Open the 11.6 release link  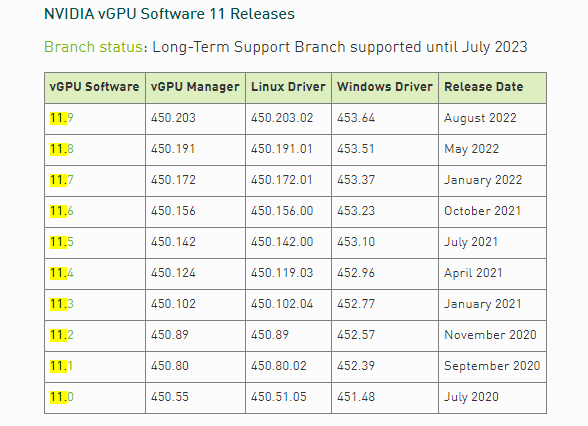(62, 211)
